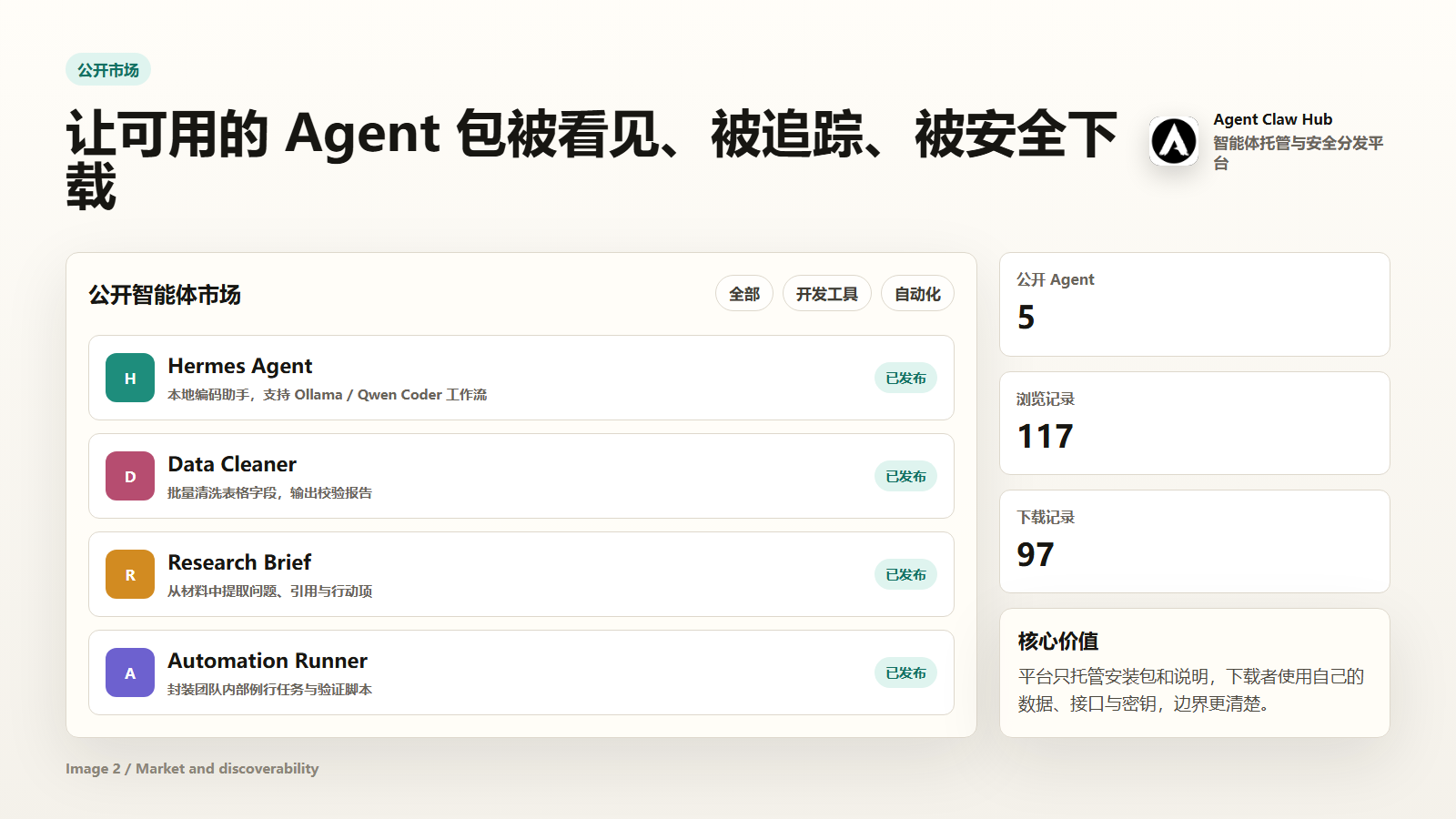Click the Agent Claw Hub brand name
Screen dimensions: 1456x819
[1273, 119]
